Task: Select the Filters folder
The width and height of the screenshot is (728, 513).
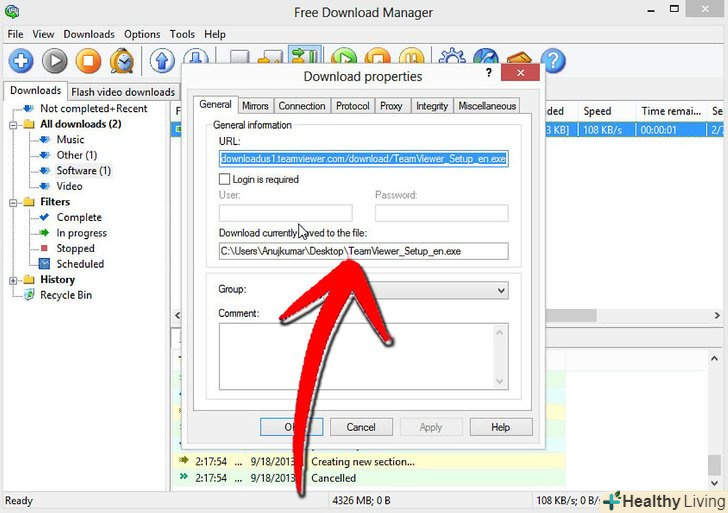Action: (55, 202)
